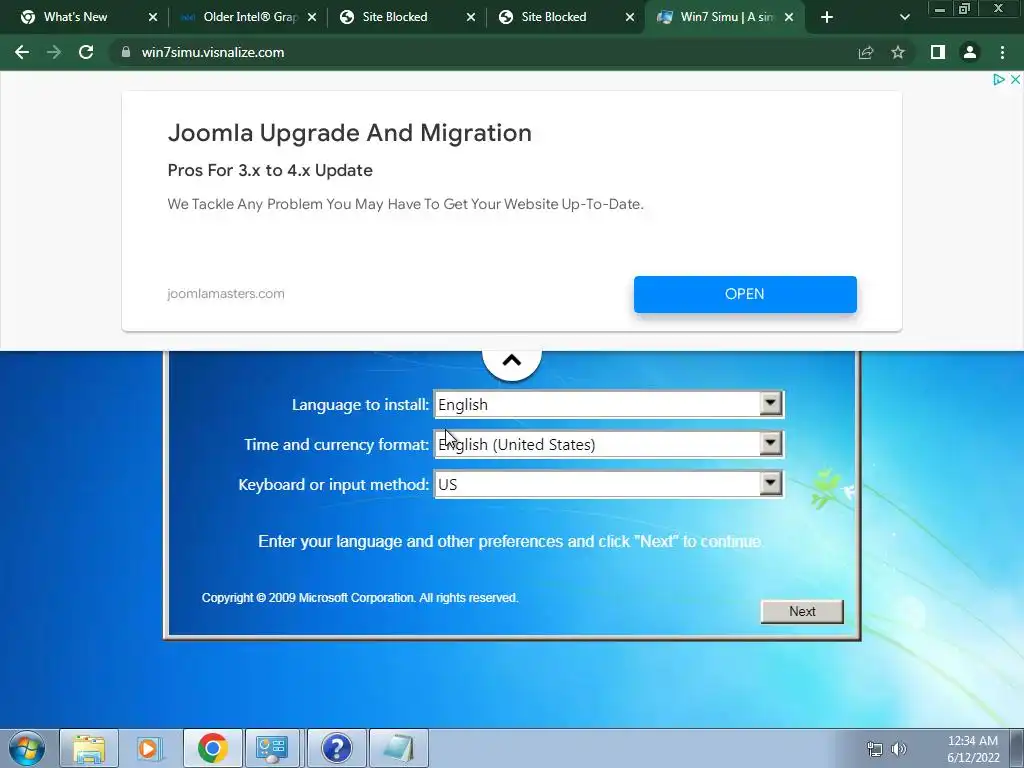Open the Control Panel taskbar icon
Screen dimensions: 1024x768
point(272,748)
